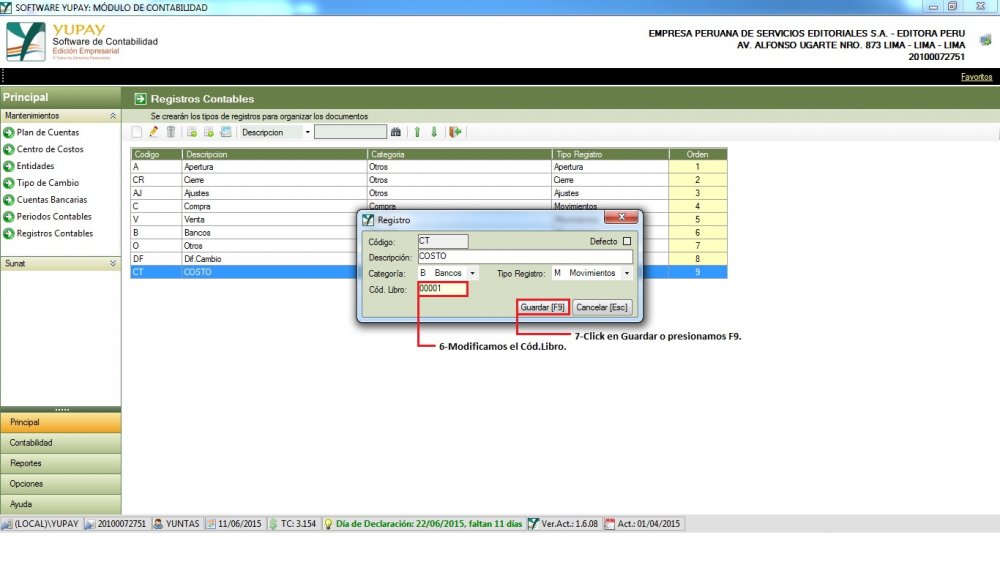Select the Apertura description cell in row A
The image size is (1000, 562).
pyautogui.click(x=274, y=167)
